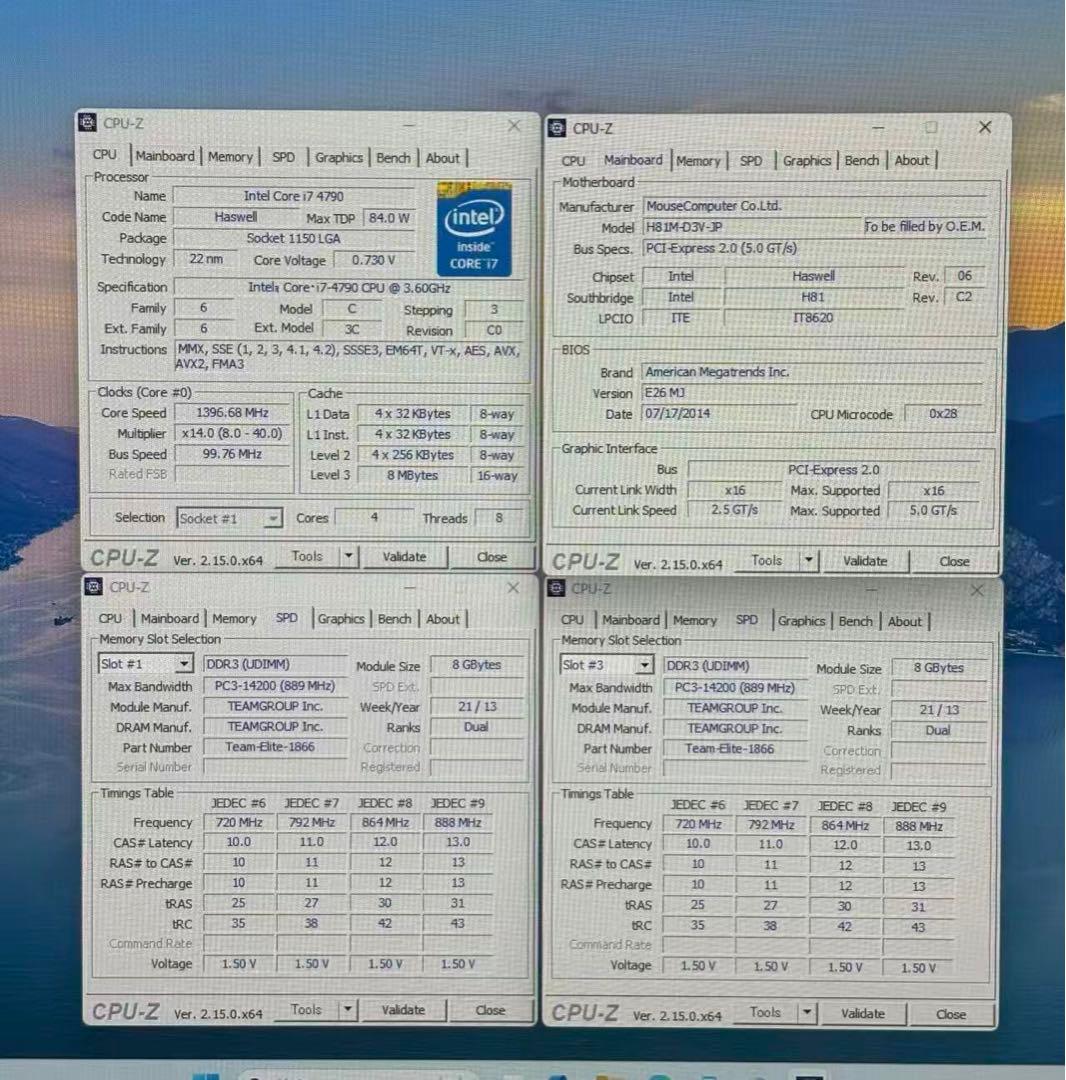
Task: Click the CPU Microcode value 0x28
Action: 943,414
